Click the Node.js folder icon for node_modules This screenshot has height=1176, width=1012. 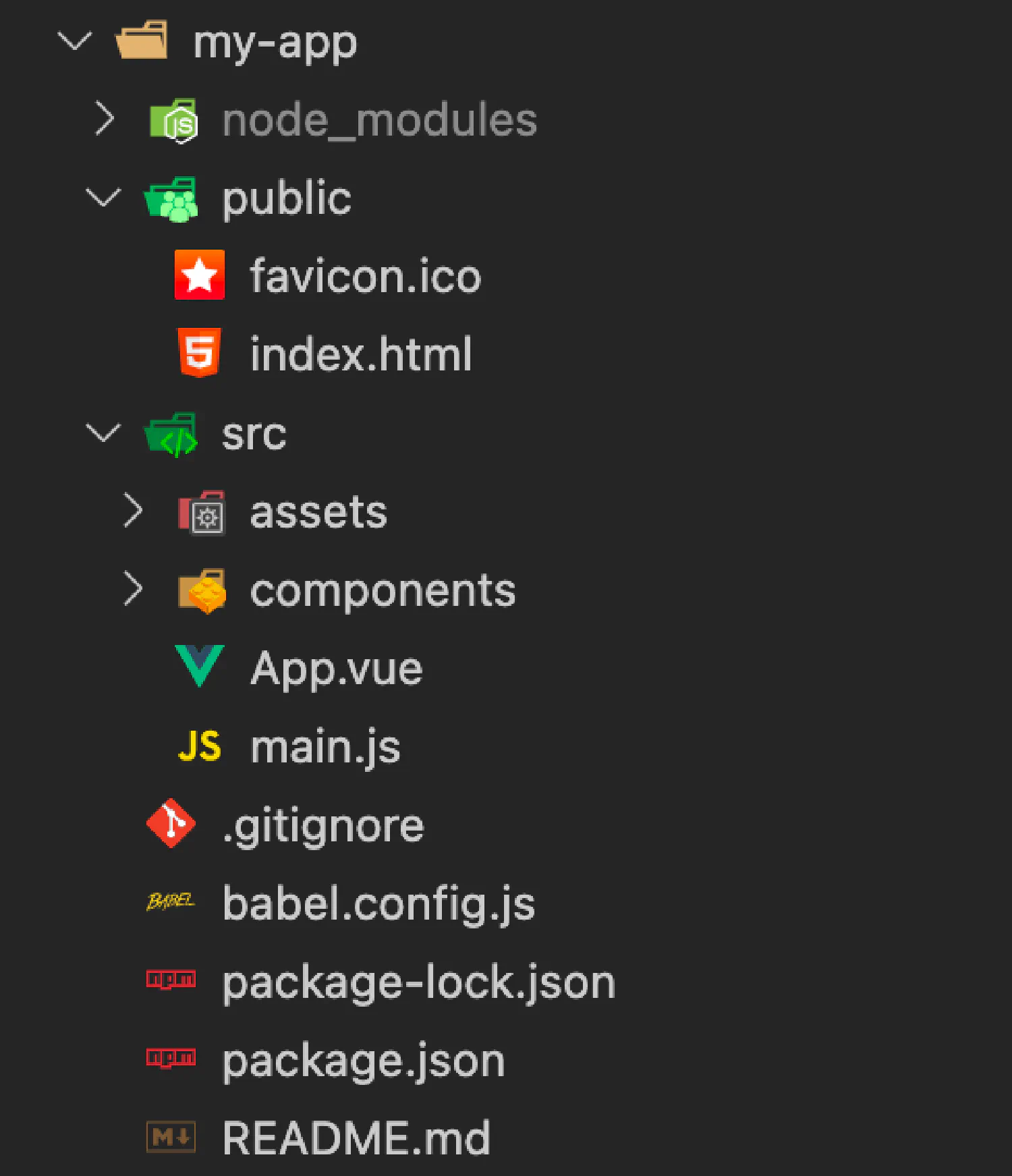tap(174, 121)
